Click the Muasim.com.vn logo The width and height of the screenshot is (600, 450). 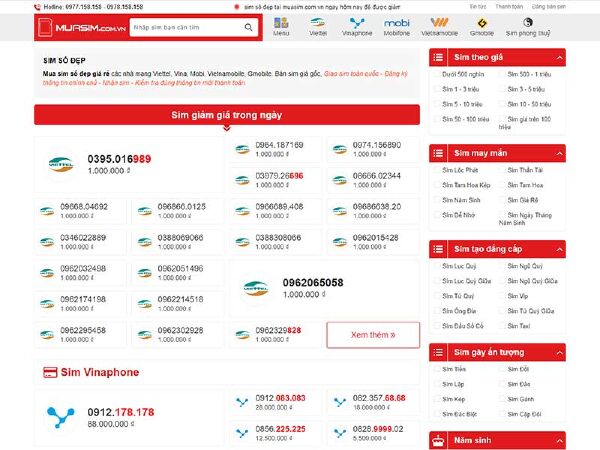(x=82, y=28)
